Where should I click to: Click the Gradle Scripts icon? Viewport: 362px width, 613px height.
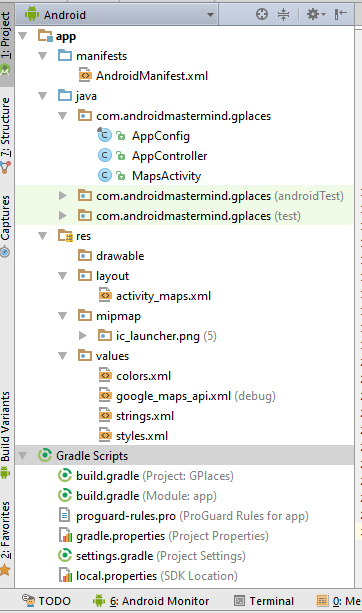point(45,455)
